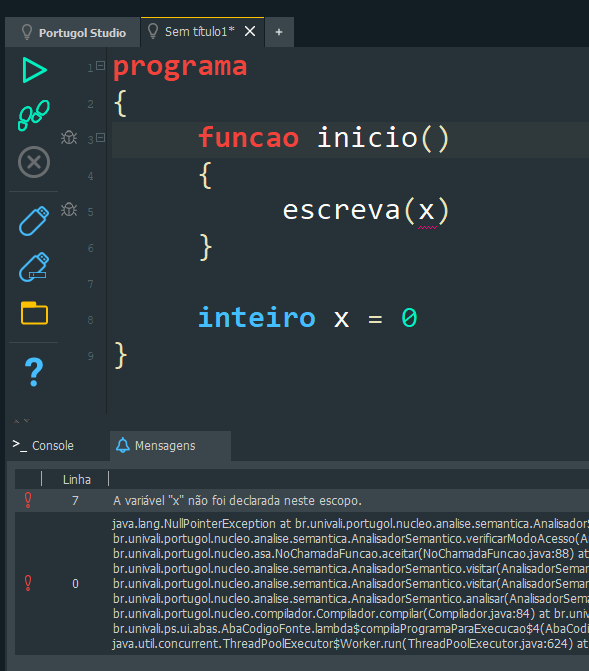Click the error icon for line 7 message
The height and width of the screenshot is (671, 589).
click(x=28, y=500)
